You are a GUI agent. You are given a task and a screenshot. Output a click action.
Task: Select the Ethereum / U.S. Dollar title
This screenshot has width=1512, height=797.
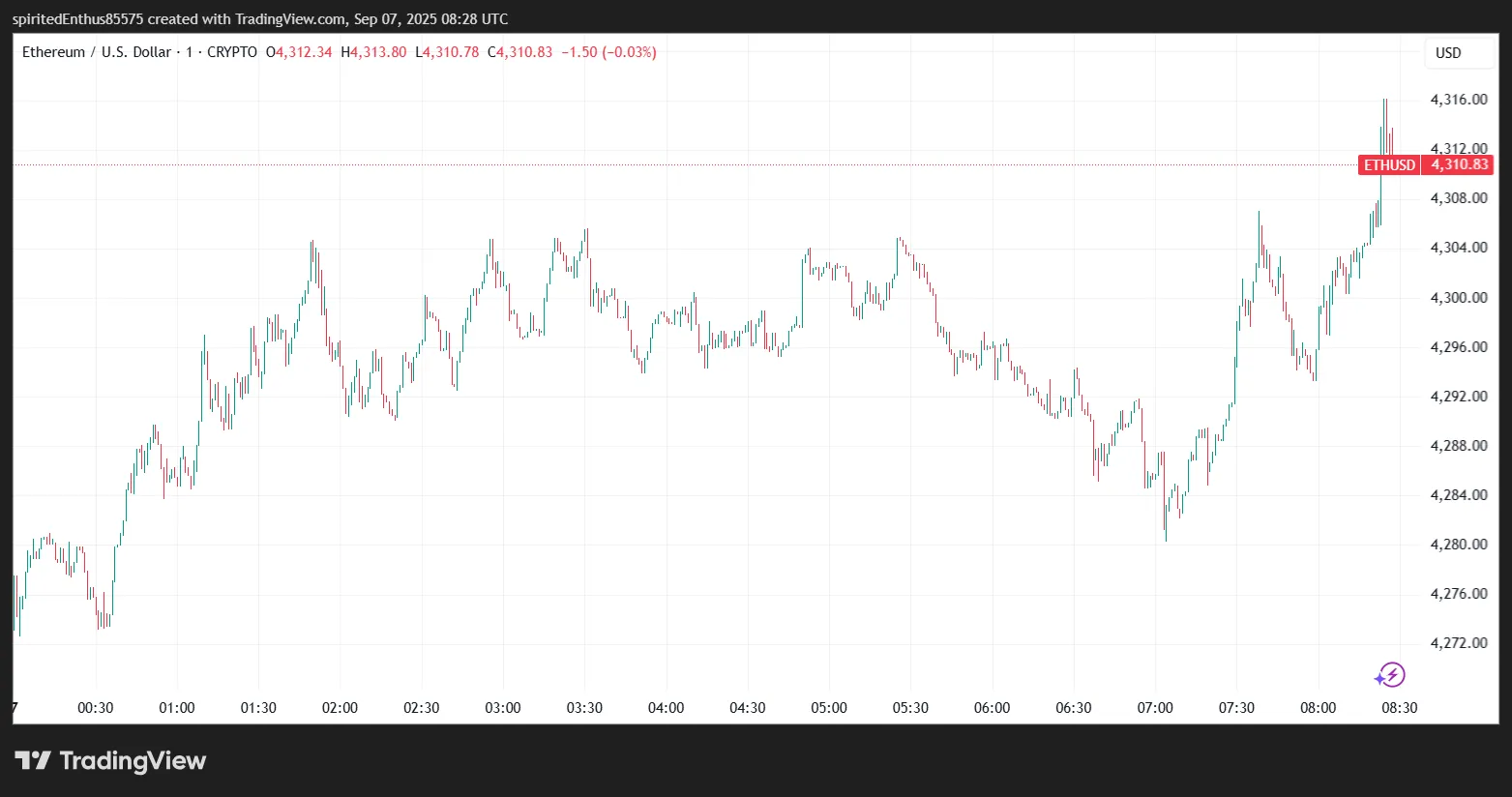(x=97, y=52)
